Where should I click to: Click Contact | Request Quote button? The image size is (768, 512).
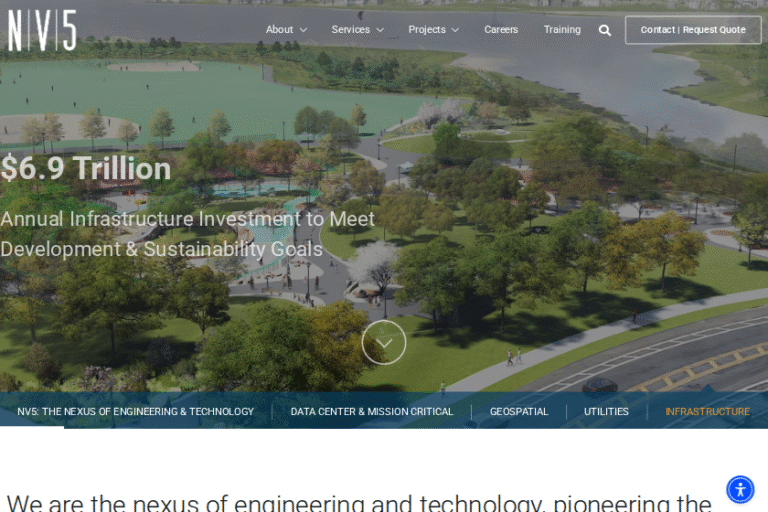693,30
